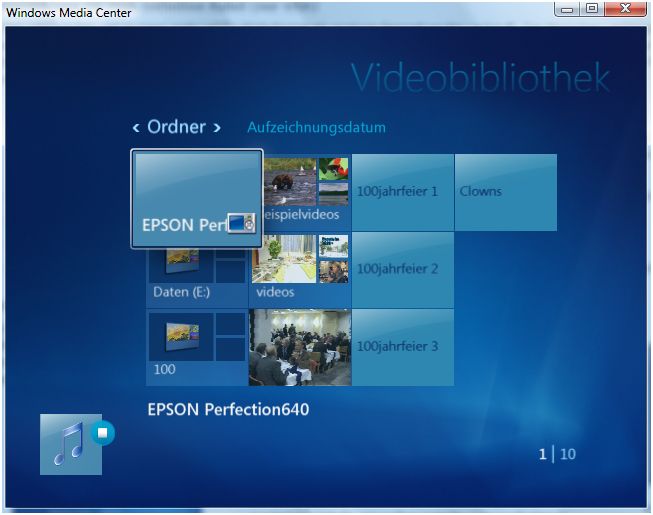The image size is (653, 515).
Task: Click the Videobibliothek heading
Action: [480, 78]
